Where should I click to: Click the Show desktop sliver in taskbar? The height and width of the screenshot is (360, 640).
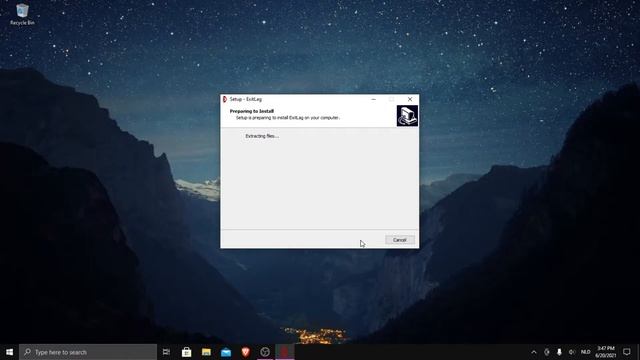pos(638,352)
